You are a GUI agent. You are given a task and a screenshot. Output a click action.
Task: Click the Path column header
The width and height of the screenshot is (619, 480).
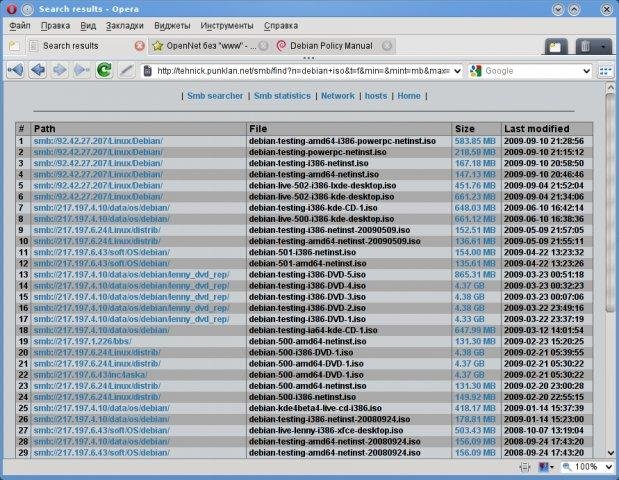pos(139,129)
